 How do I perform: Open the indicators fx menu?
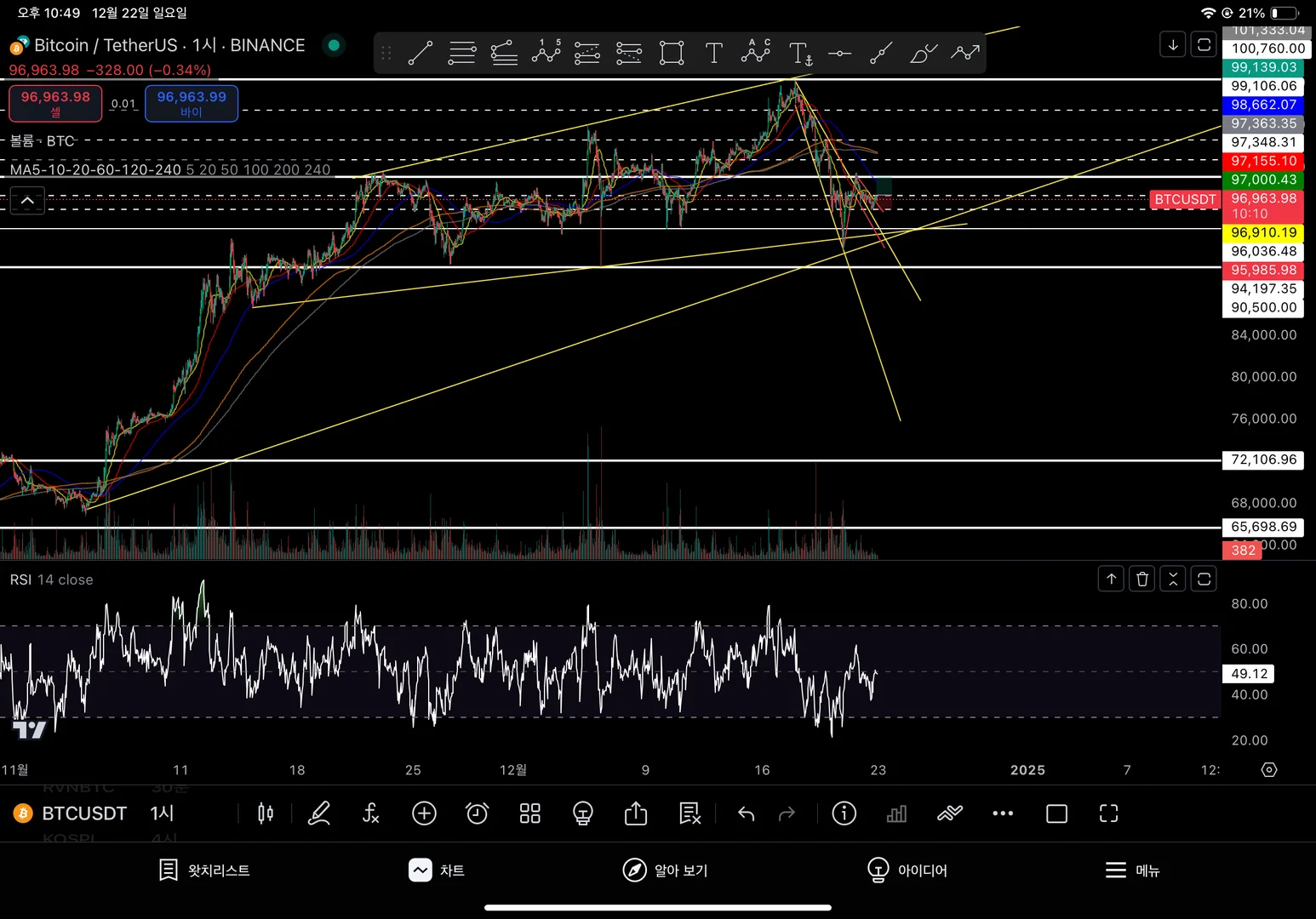370,813
